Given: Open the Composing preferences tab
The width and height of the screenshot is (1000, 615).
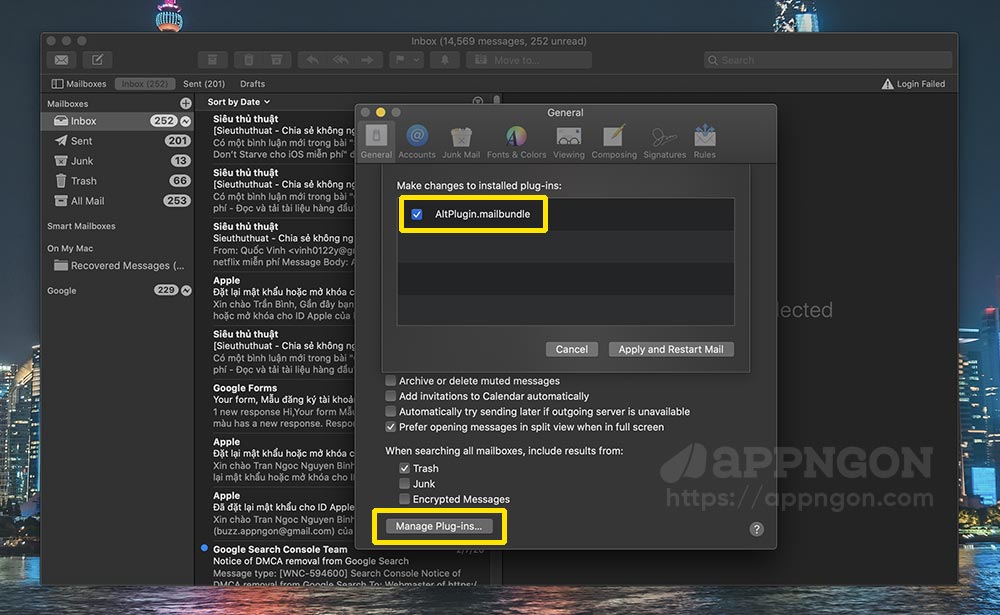Looking at the screenshot, I should coord(614,142).
